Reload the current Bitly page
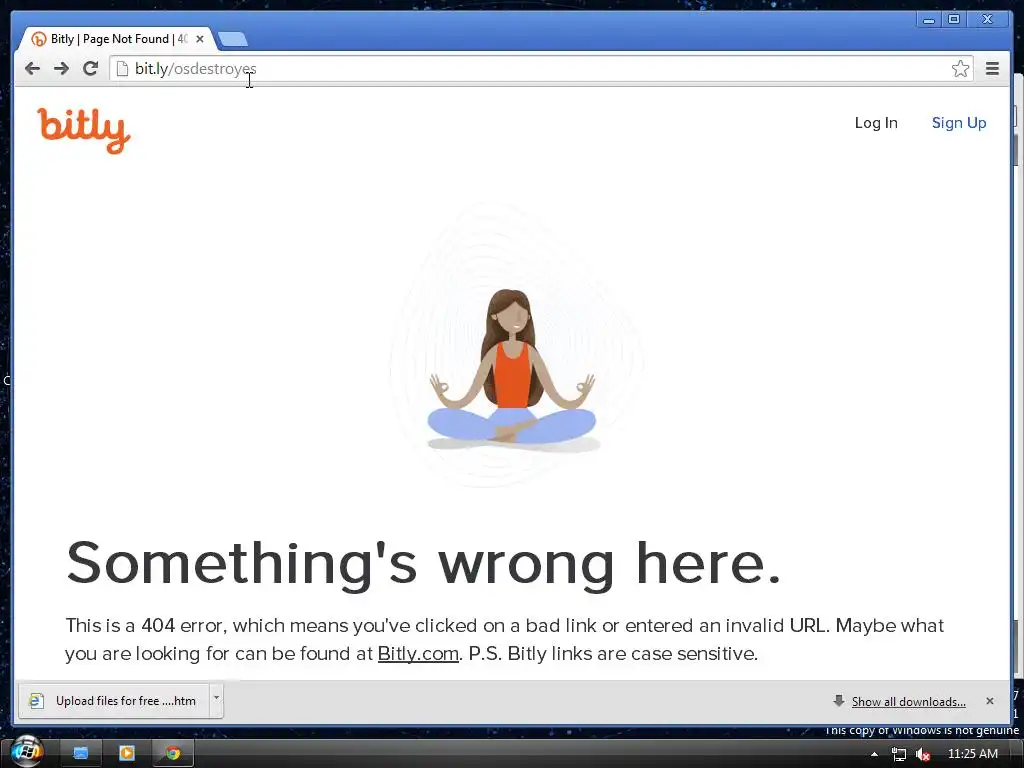Screen dimensions: 1024x768 tap(91, 69)
